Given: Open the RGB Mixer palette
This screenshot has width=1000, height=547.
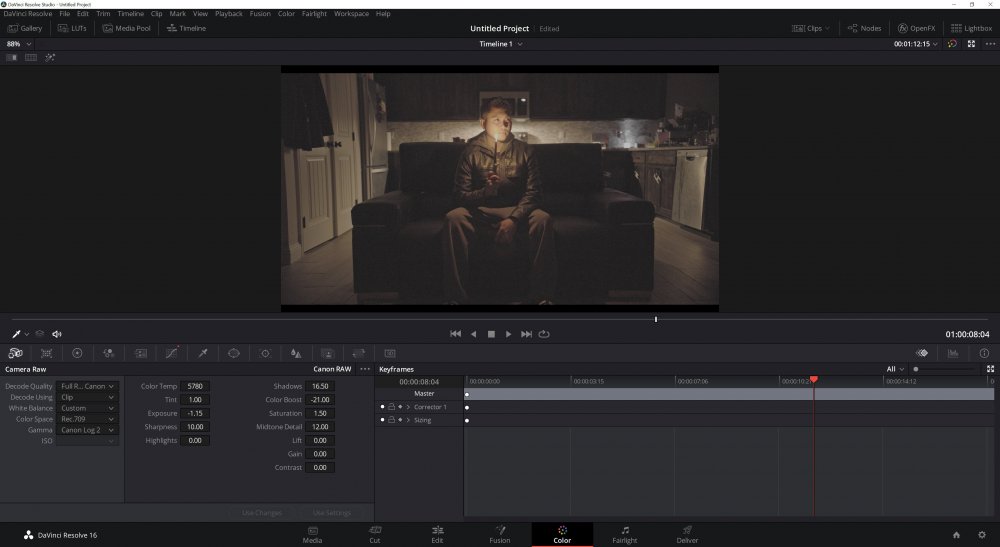Looking at the screenshot, I should 108,353.
